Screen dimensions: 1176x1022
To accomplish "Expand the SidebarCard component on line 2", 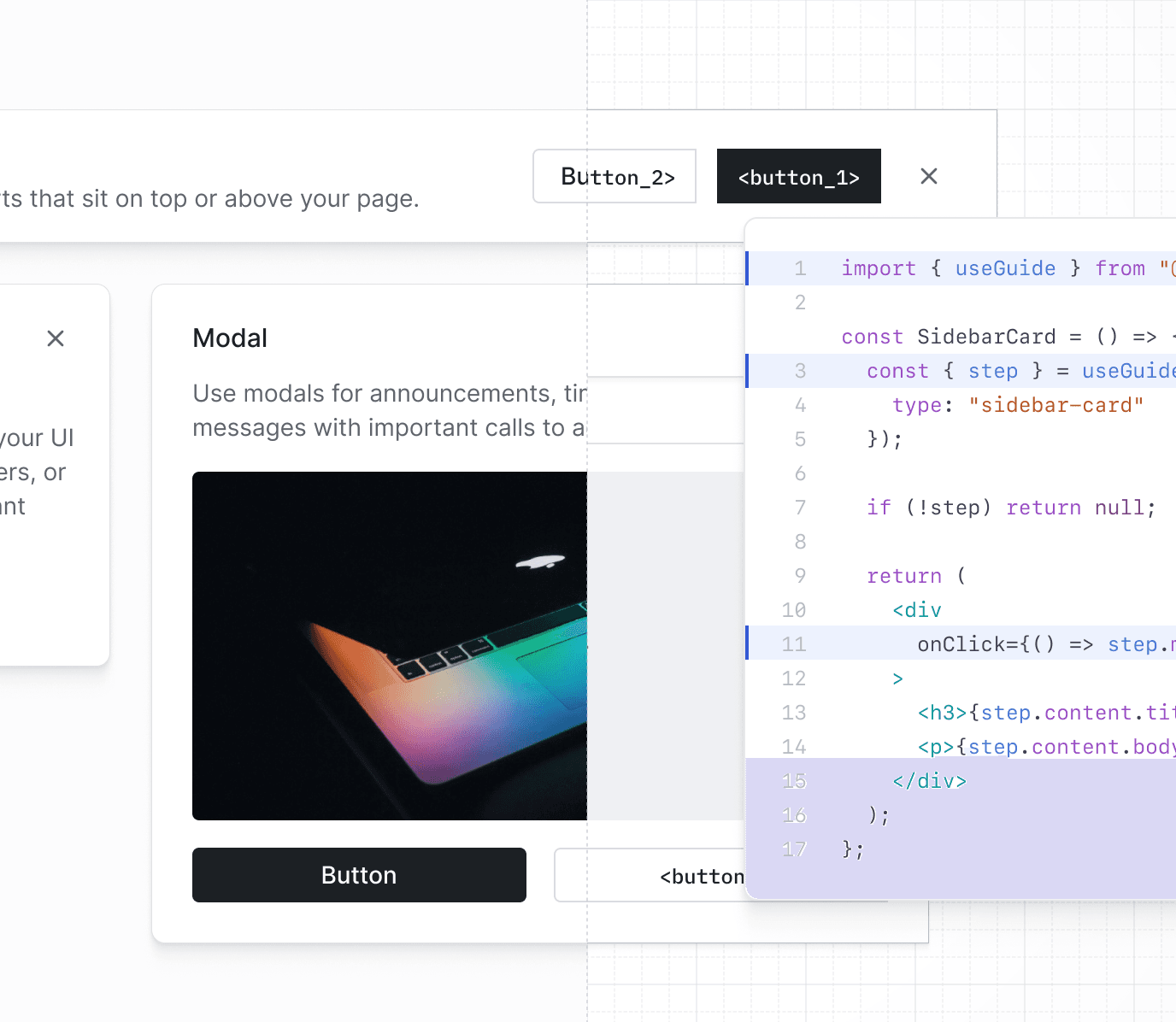I will pos(987,336).
